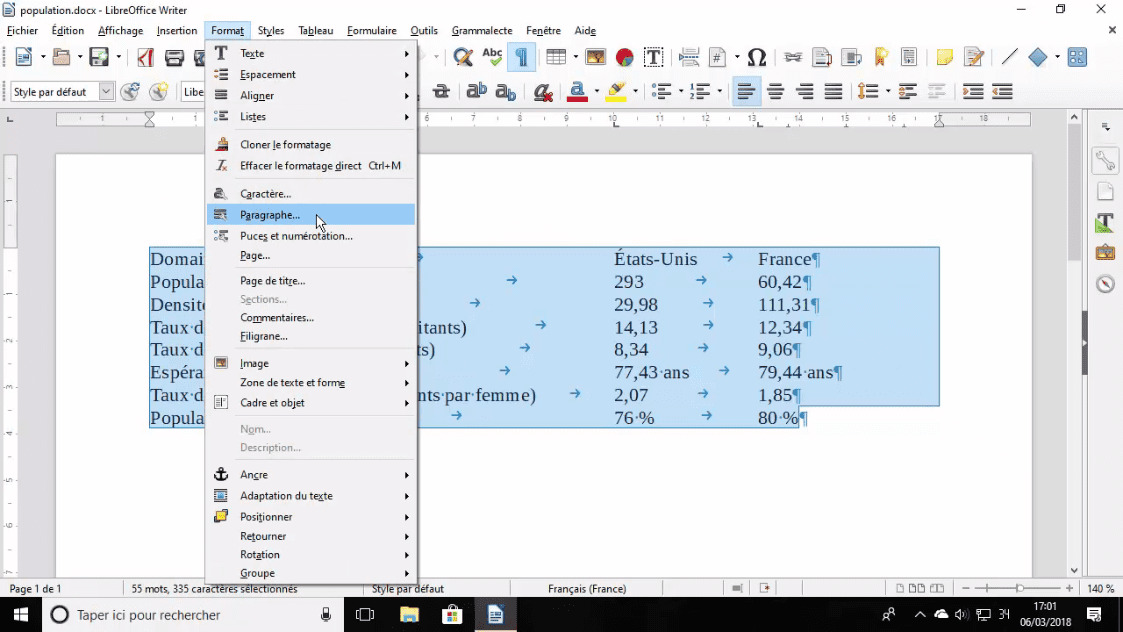Insert a special character (Ω icon)
The width and height of the screenshot is (1123, 632).
click(757, 57)
